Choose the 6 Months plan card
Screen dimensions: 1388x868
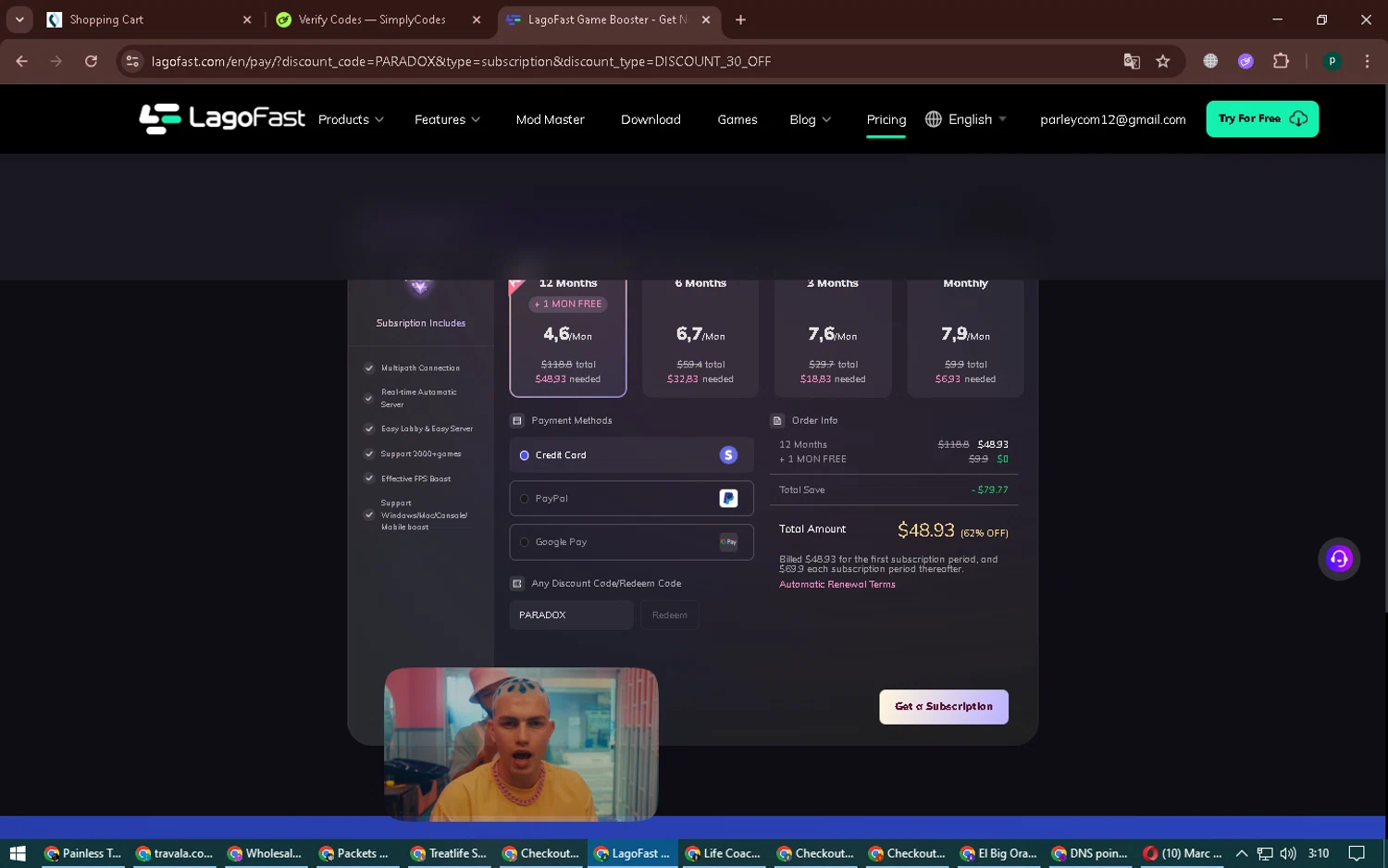(x=700, y=338)
